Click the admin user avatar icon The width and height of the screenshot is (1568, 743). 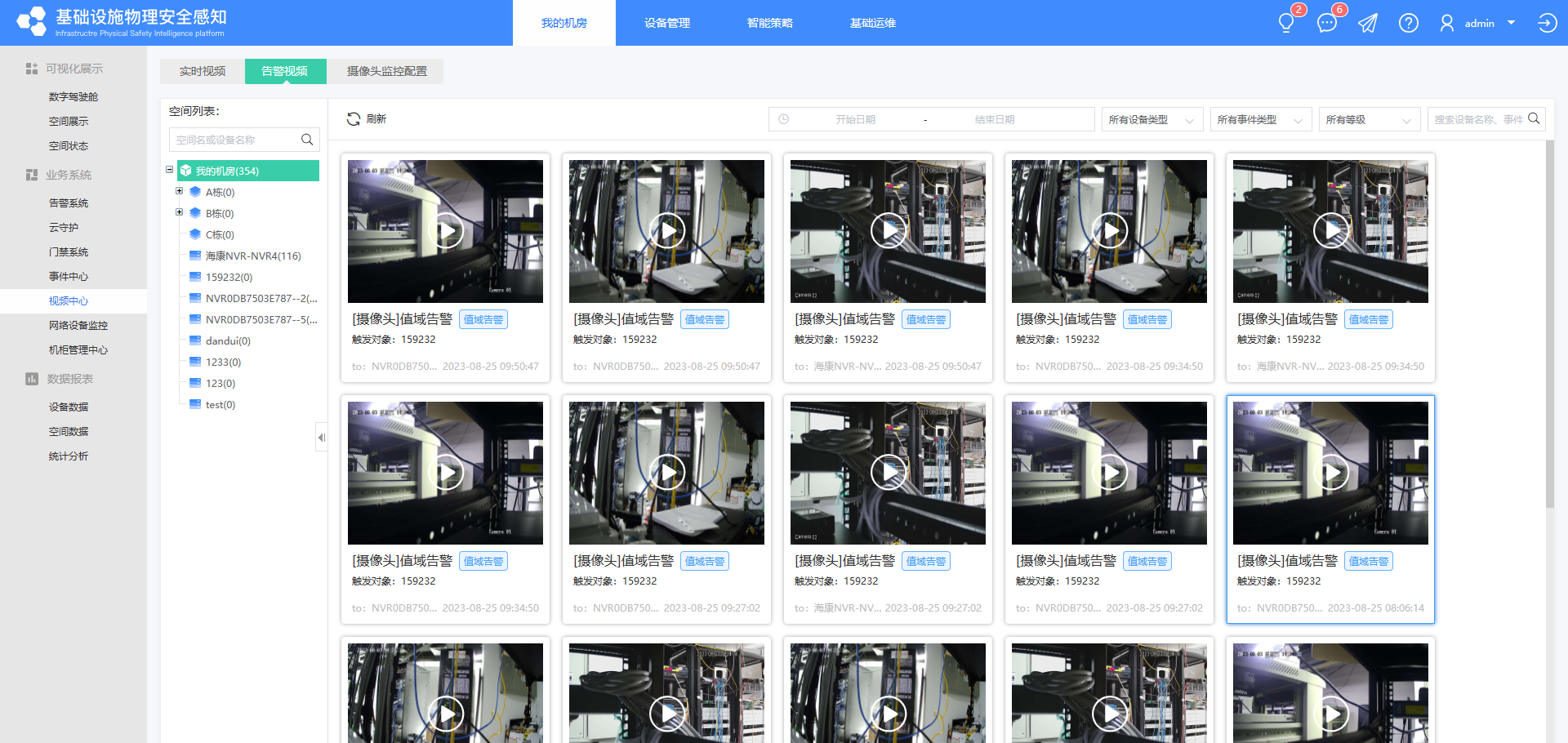pyautogui.click(x=1447, y=23)
